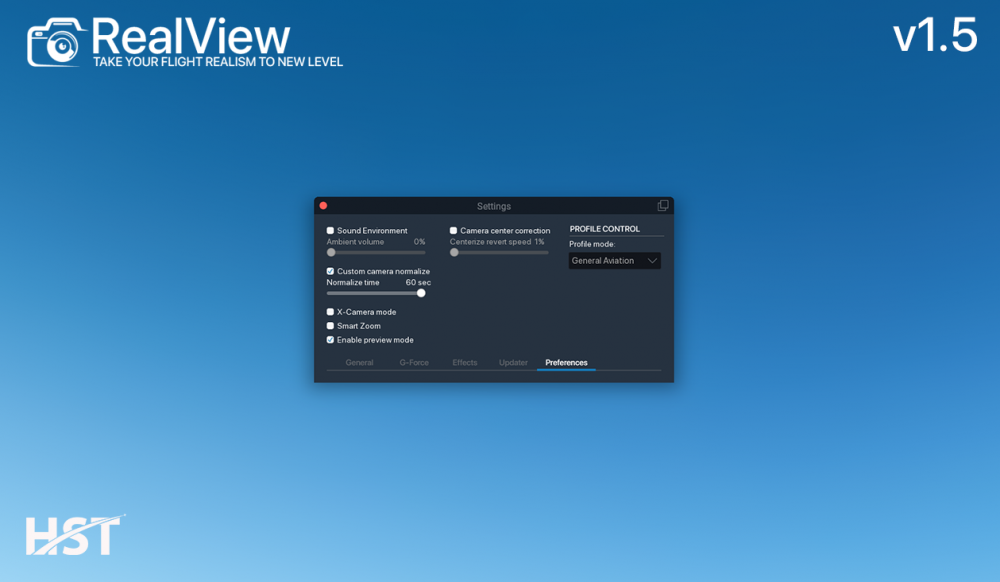Disable Enable preview mode checkbox
1000x582 pixels.
(330, 340)
